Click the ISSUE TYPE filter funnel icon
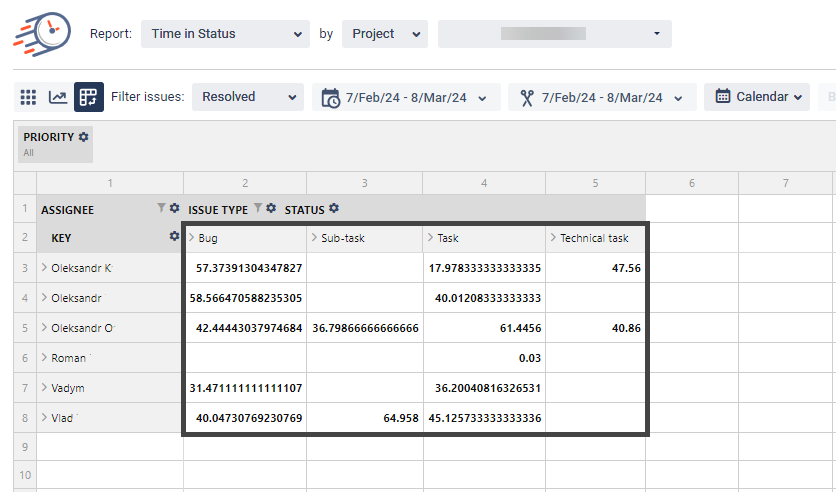836x492 pixels. pos(257,209)
